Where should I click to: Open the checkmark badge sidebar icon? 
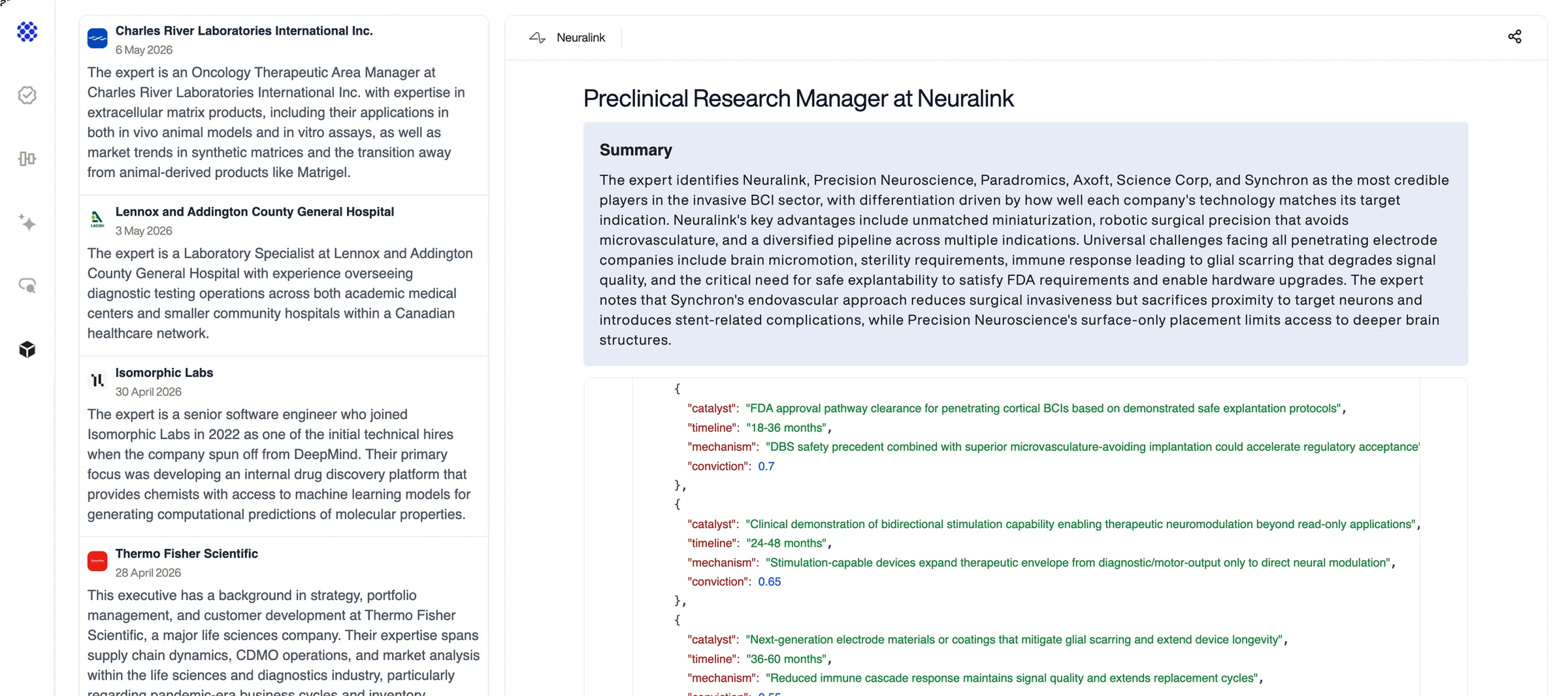coord(27,95)
